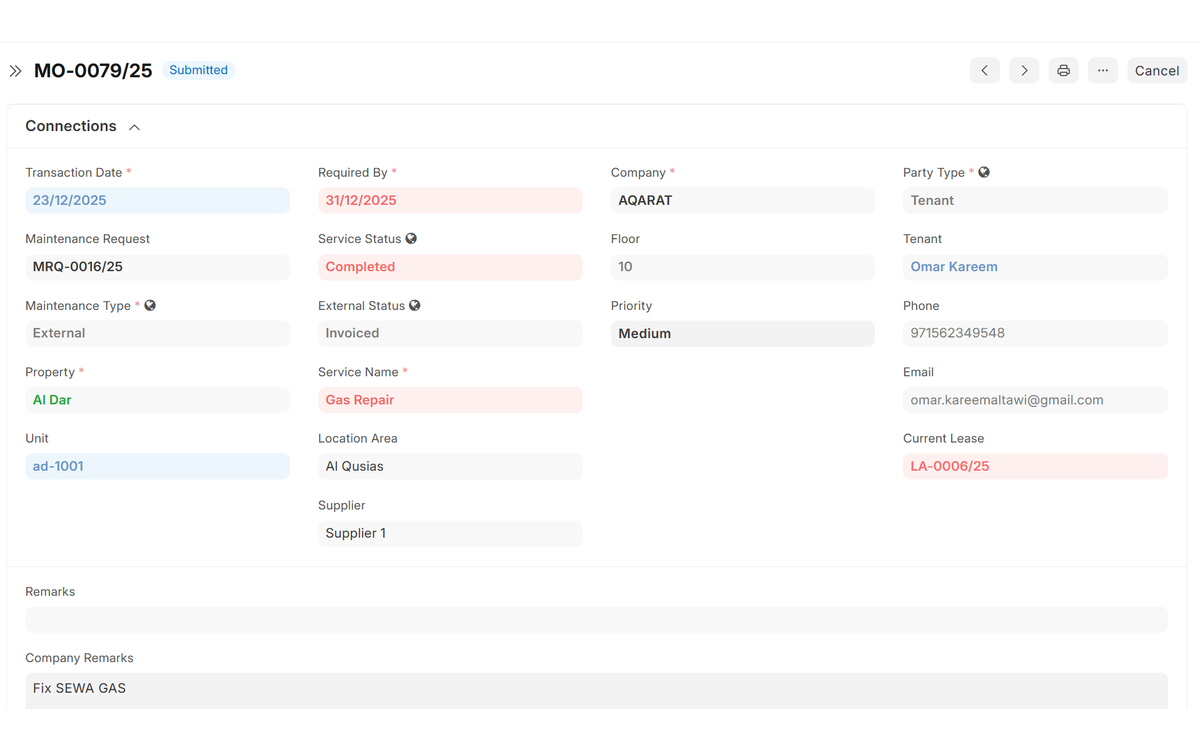Image resolution: width=1200 pixels, height=750 pixels.
Task: Open Maintenance Request link MRQ-0016/25
Action: tap(78, 267)
